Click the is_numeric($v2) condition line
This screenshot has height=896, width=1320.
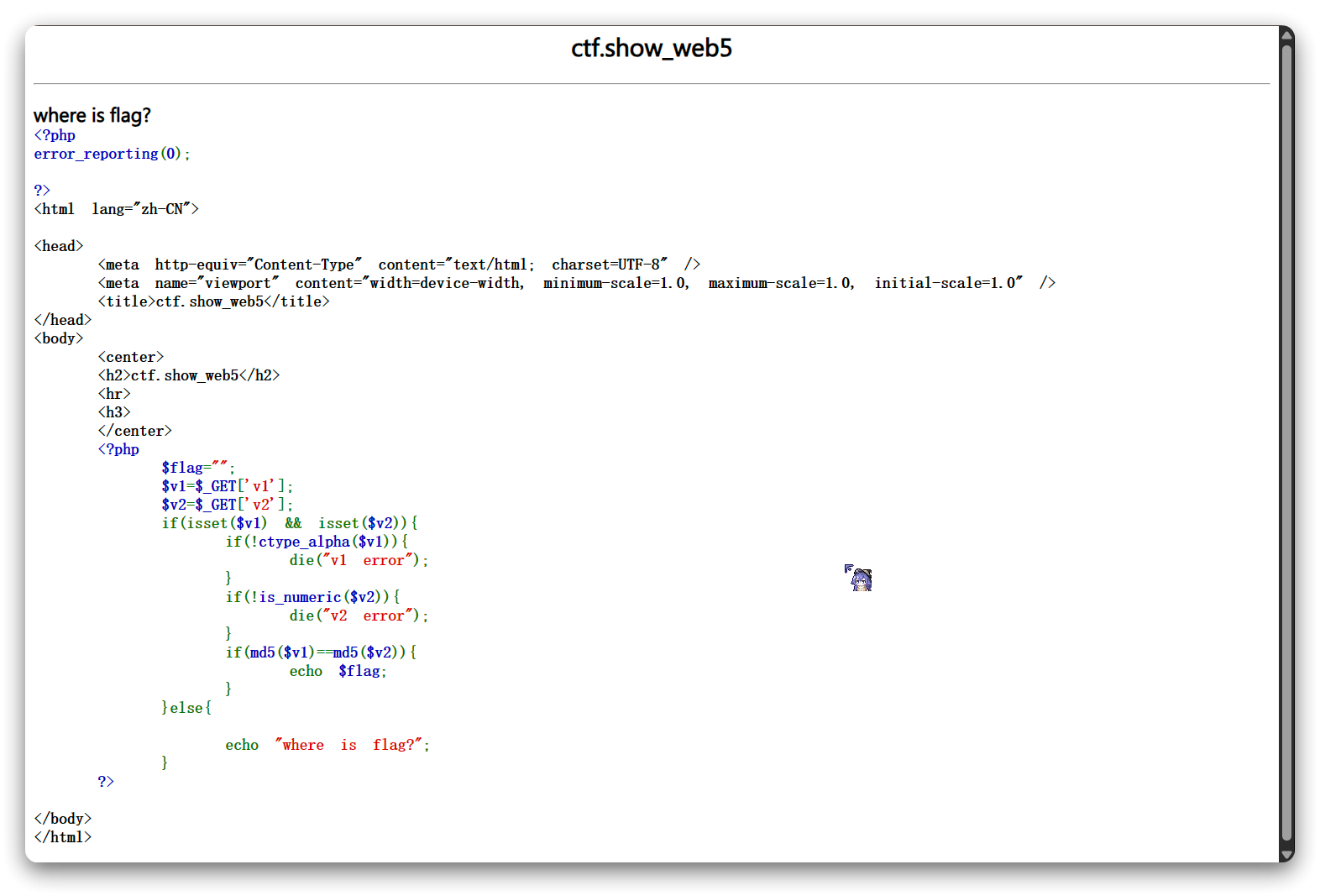pos(312,597)
